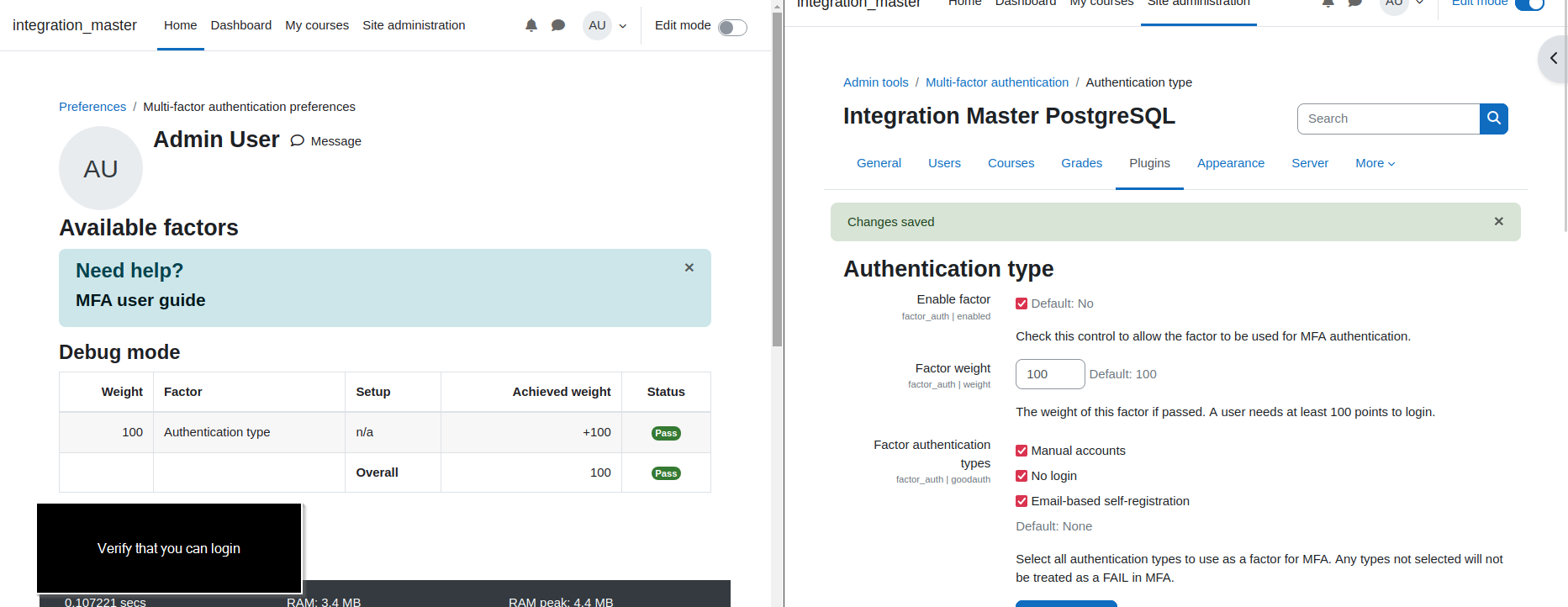
Task: Open notifications bell in left window
Action: click(x=531, y=25)
